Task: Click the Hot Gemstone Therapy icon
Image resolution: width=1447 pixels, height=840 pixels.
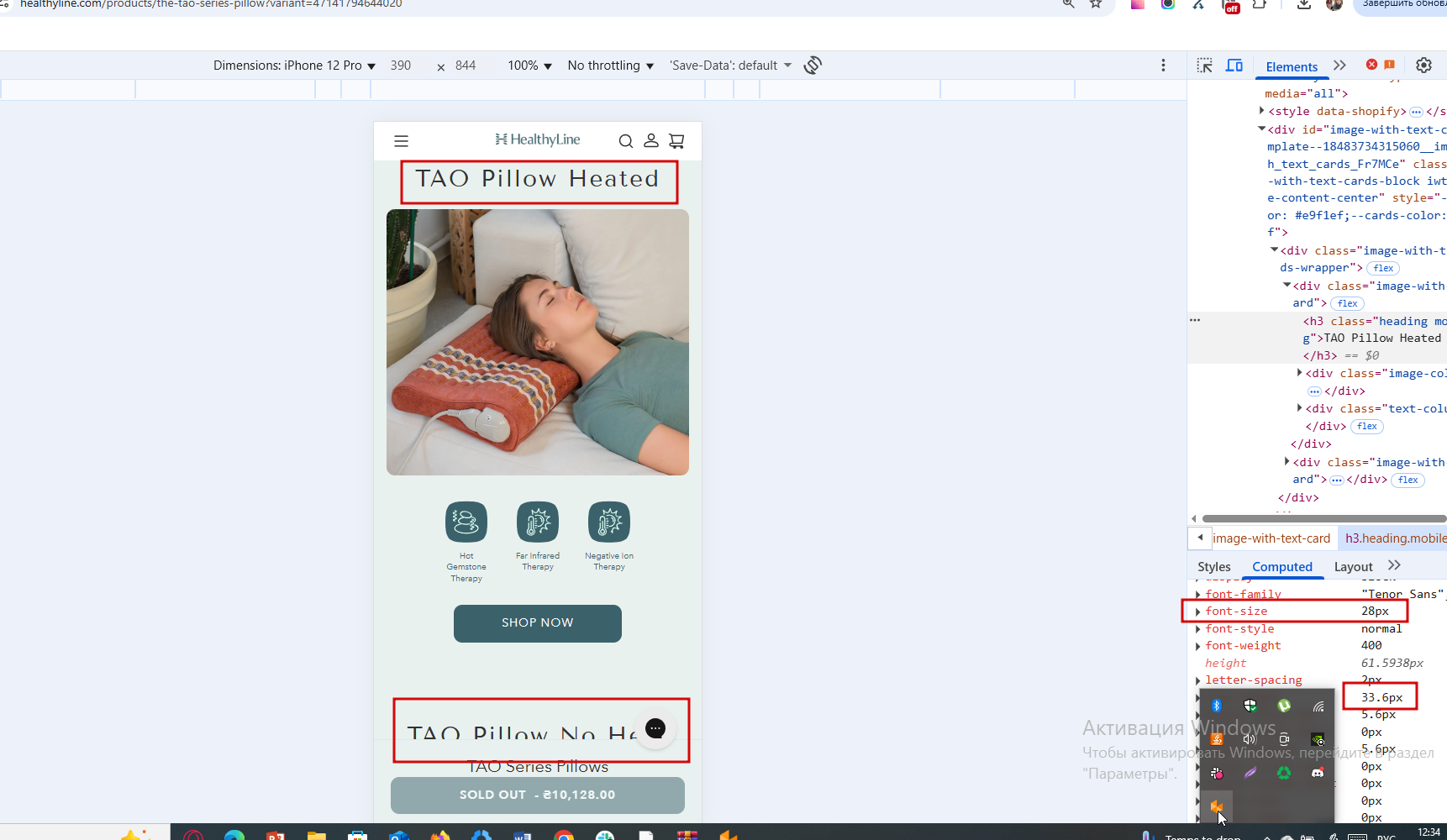Action: click(466, 522)
